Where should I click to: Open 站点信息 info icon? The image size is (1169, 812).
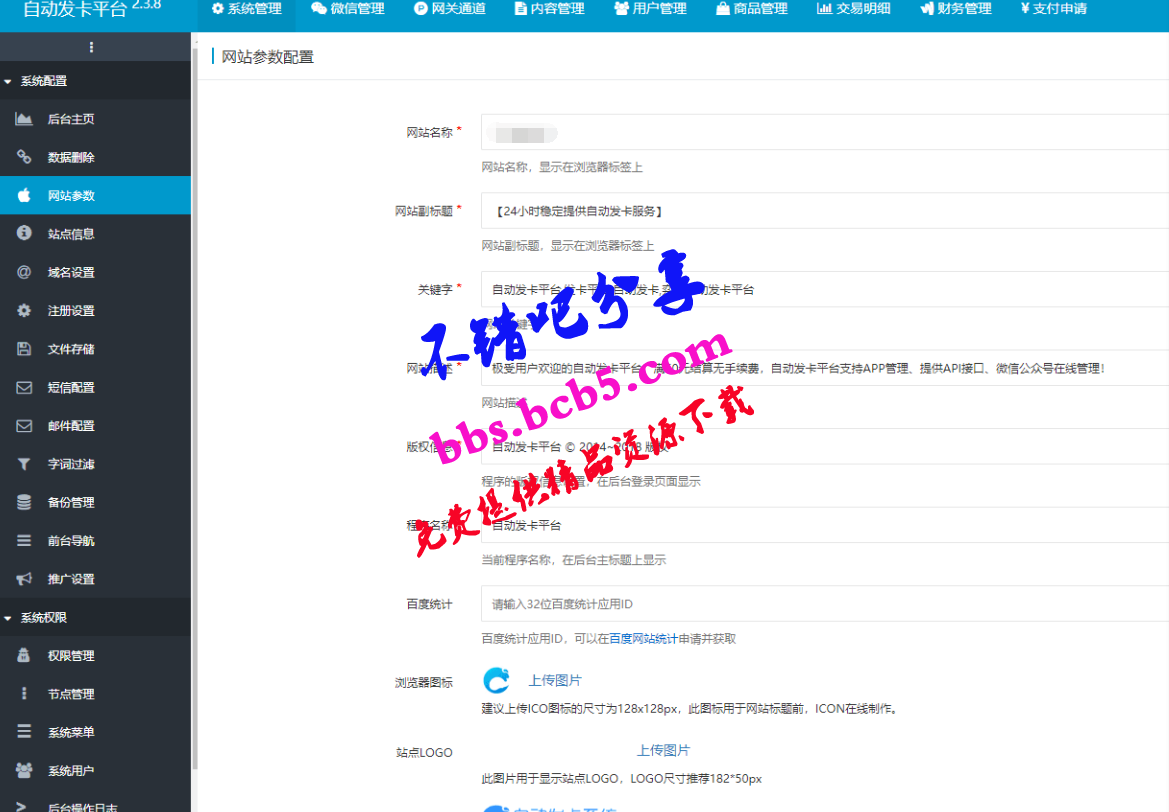(24, 233)
